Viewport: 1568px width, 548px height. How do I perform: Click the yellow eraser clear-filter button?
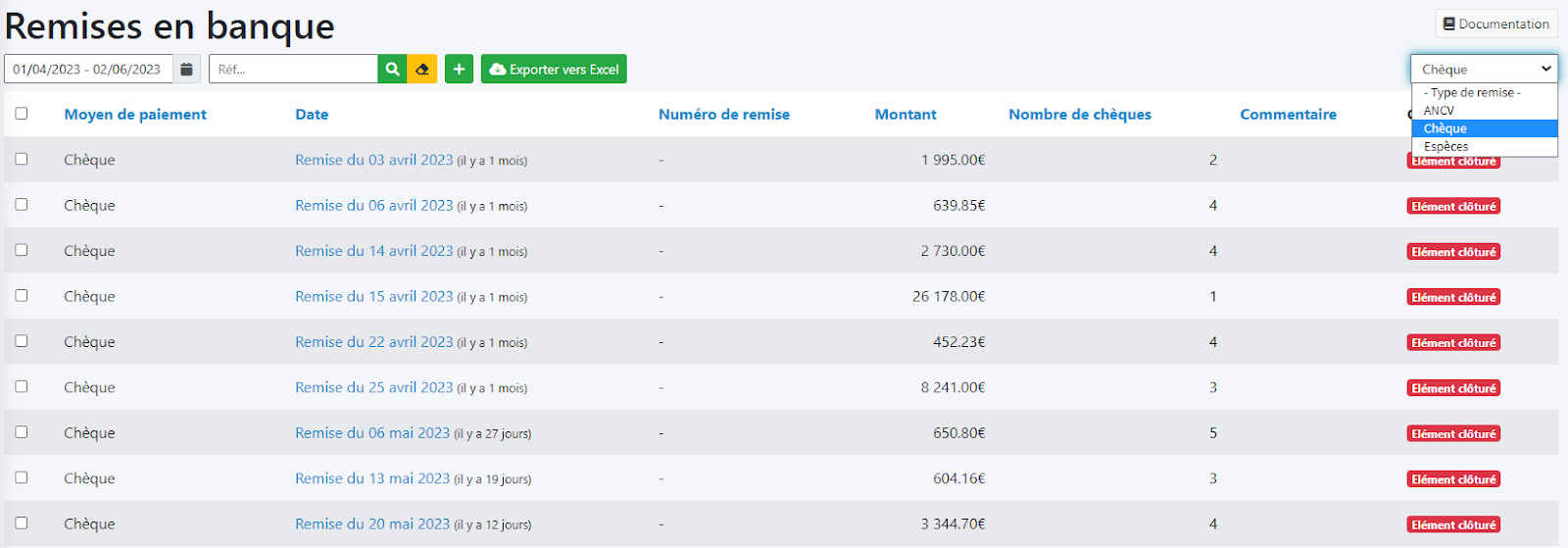(422, 70)
